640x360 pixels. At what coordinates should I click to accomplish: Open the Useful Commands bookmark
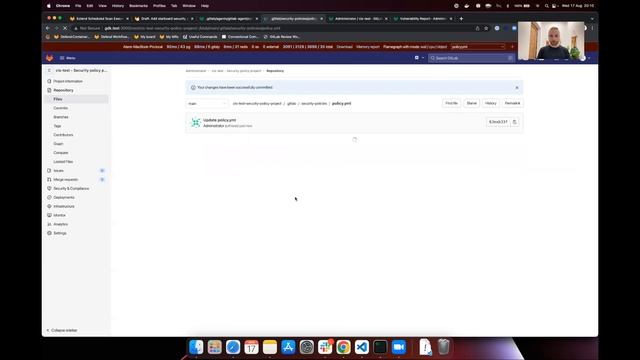200,37
